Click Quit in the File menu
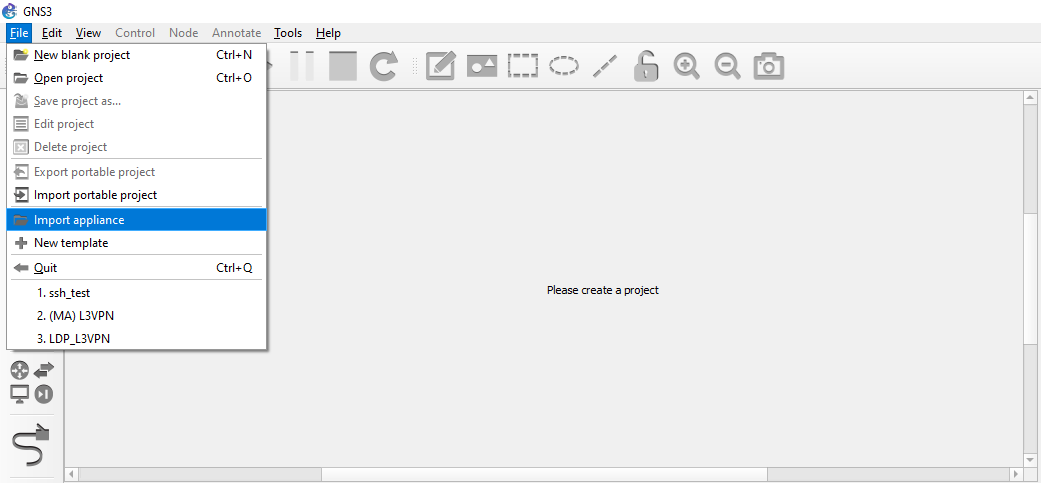 click(x=46, y=268)
